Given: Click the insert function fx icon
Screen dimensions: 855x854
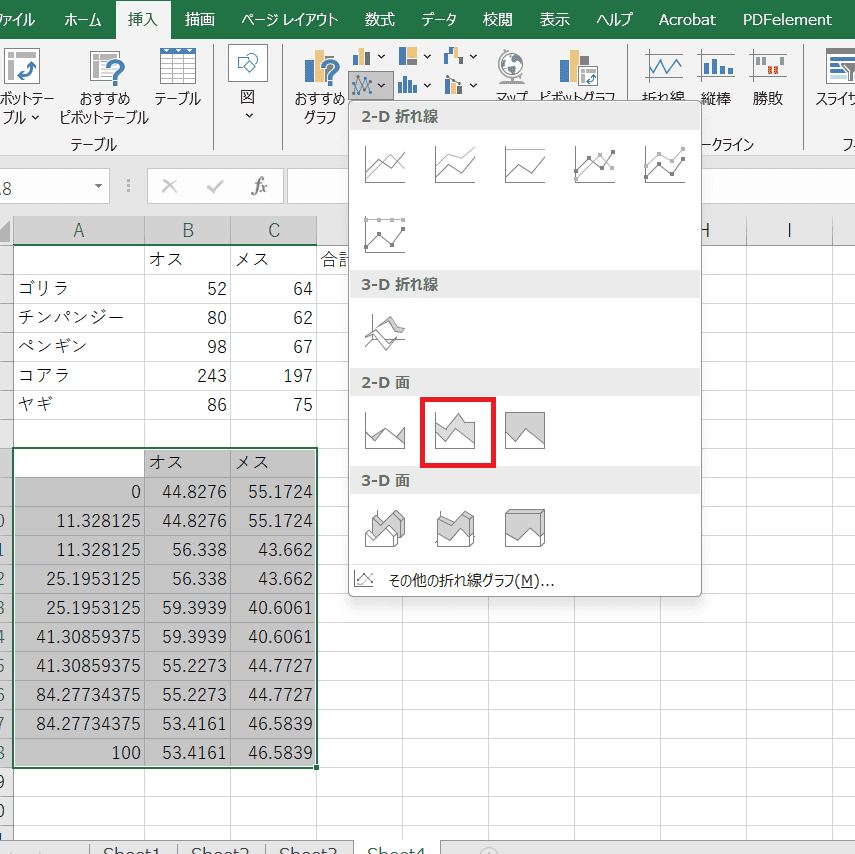Looking at the screenshot, I should 259,187.
